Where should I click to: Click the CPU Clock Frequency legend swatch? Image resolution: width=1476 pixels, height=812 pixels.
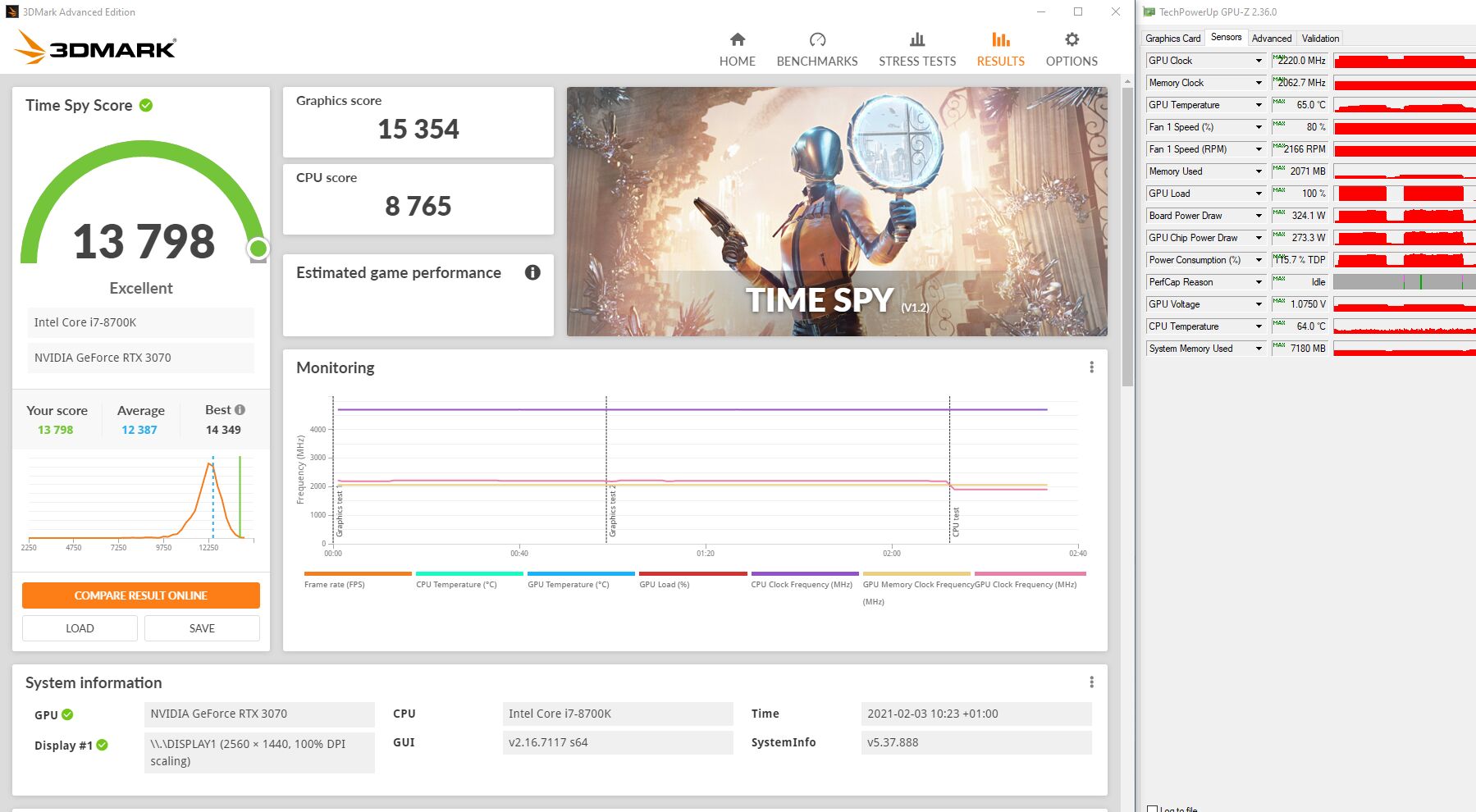coord(805,573)
